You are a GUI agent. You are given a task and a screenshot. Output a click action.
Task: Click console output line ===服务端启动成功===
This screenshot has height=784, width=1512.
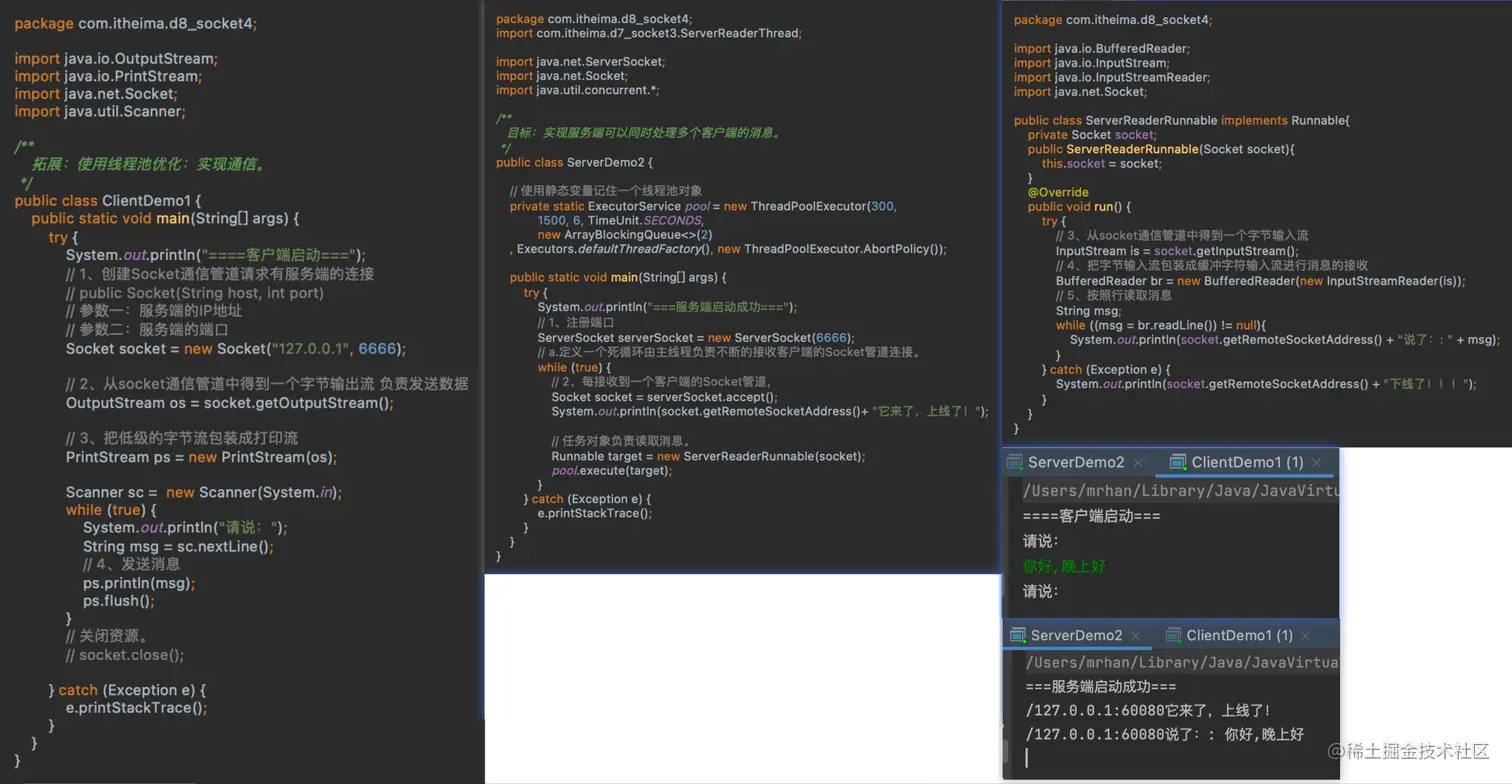1101,687
